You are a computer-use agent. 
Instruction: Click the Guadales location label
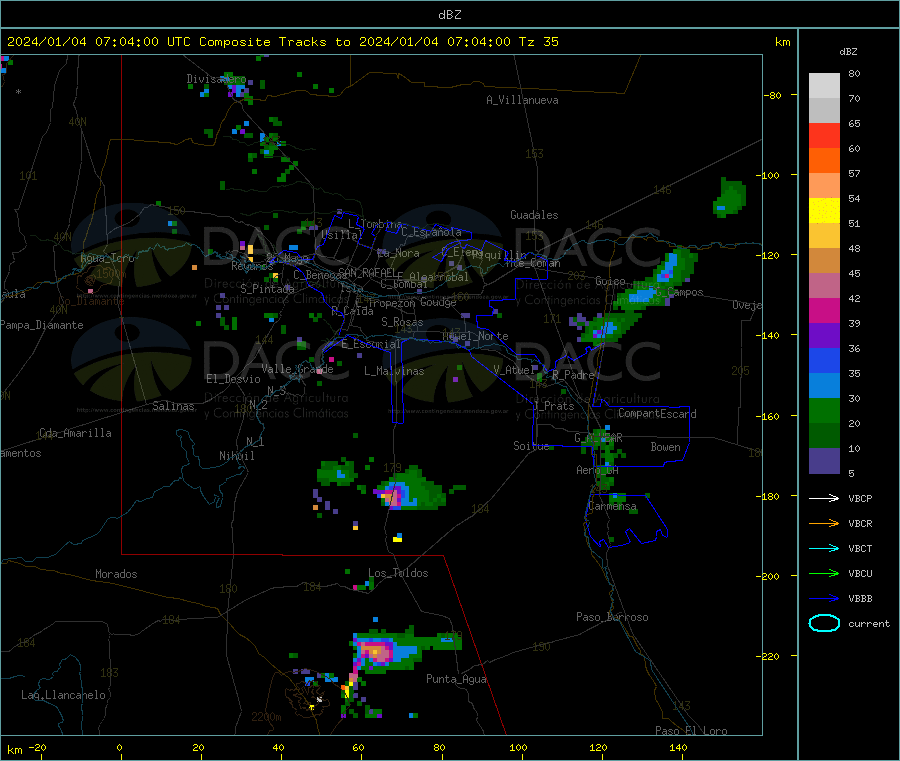point(534,215)
